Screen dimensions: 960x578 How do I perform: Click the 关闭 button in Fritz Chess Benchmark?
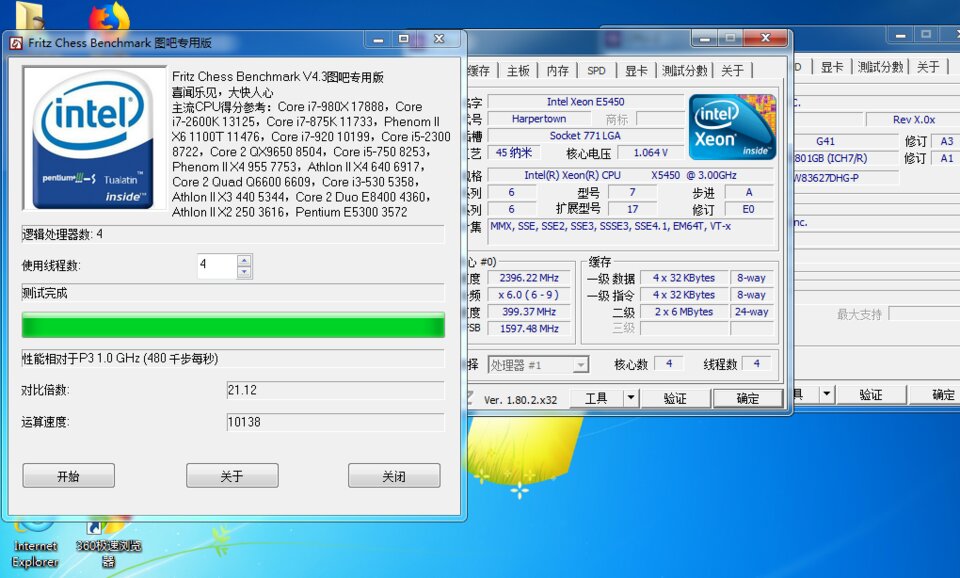coord(394,476)
